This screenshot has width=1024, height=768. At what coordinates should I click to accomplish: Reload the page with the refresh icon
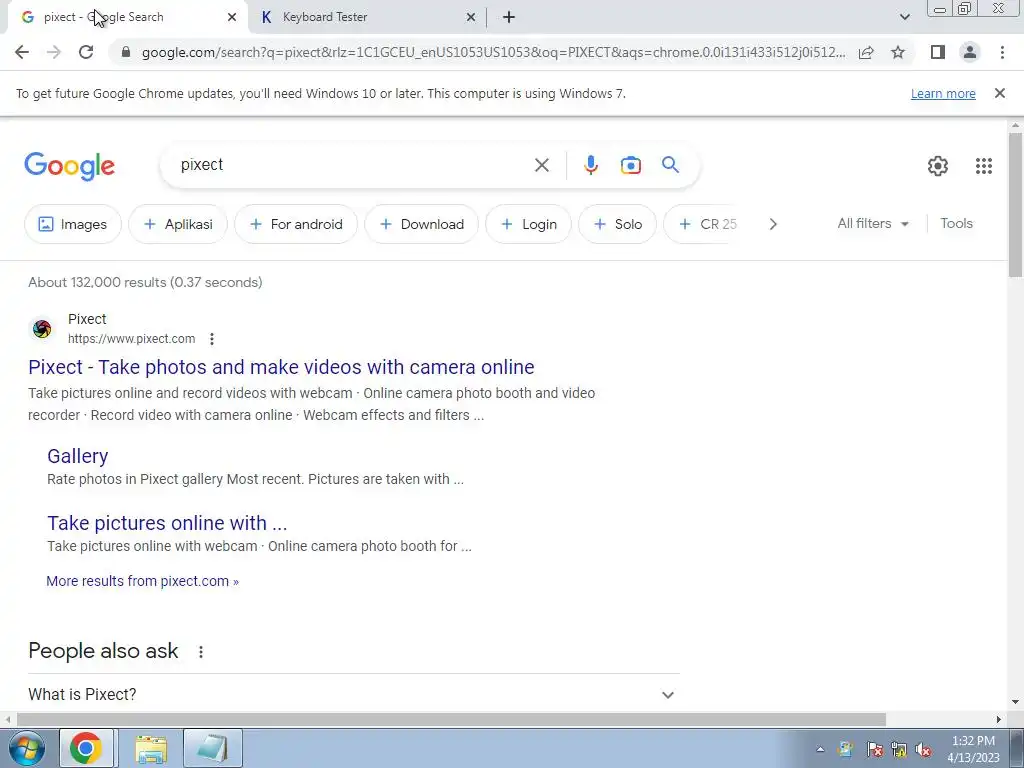pos(86,52)
